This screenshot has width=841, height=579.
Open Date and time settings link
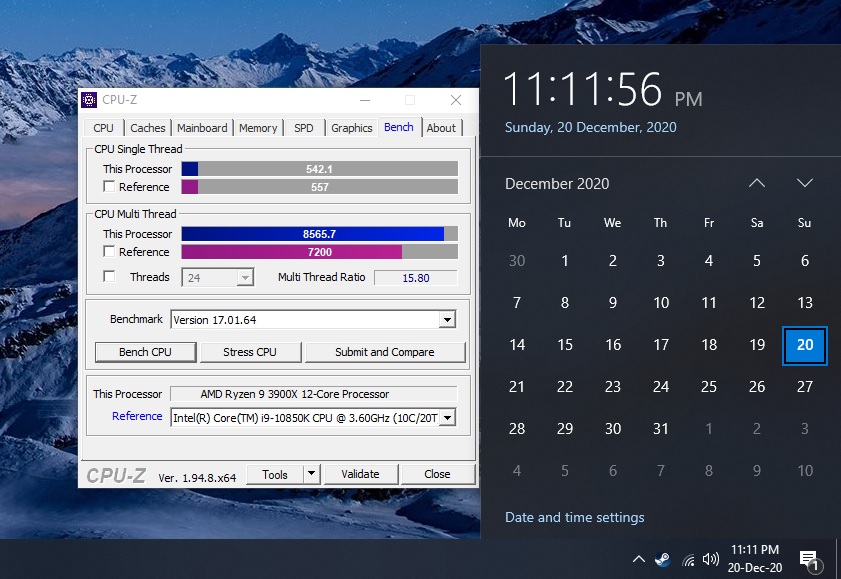point(574,517)
